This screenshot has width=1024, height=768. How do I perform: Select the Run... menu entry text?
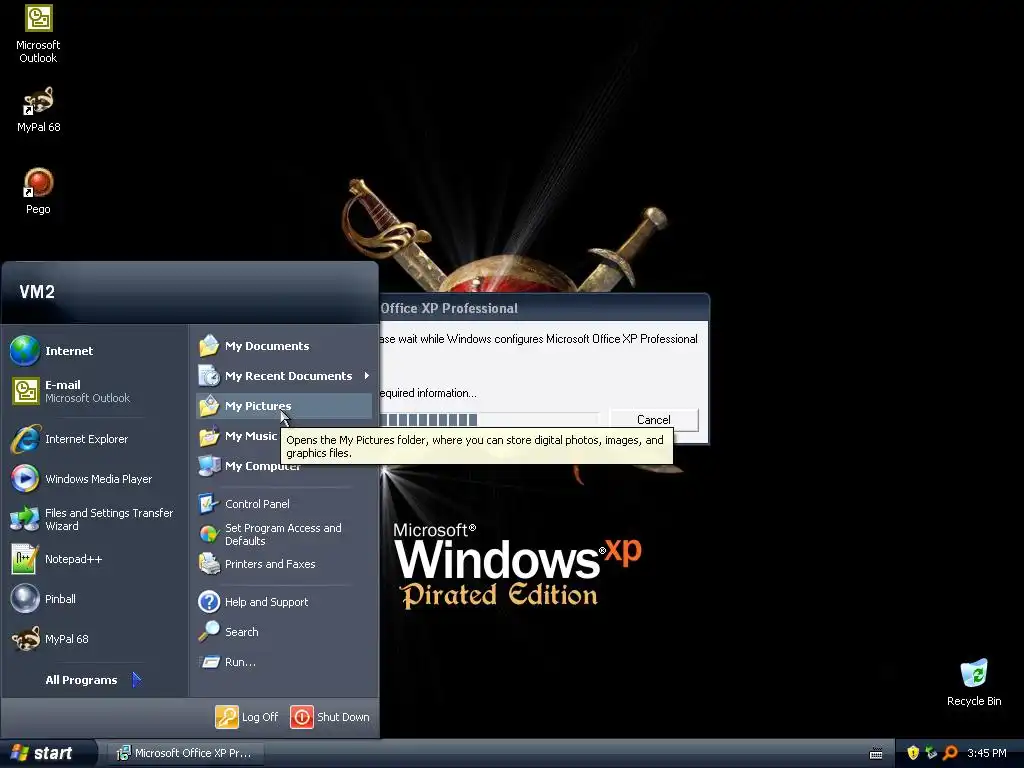(240, 662)
